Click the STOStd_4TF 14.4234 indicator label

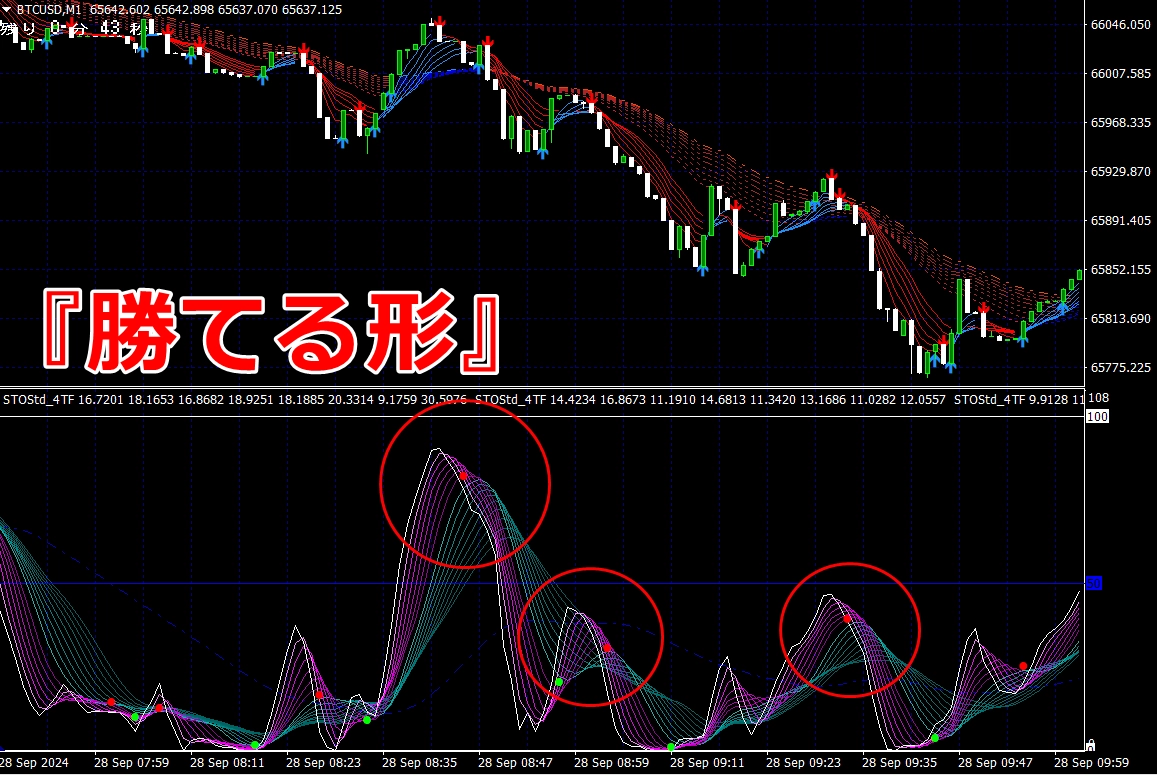coord(535,400)
